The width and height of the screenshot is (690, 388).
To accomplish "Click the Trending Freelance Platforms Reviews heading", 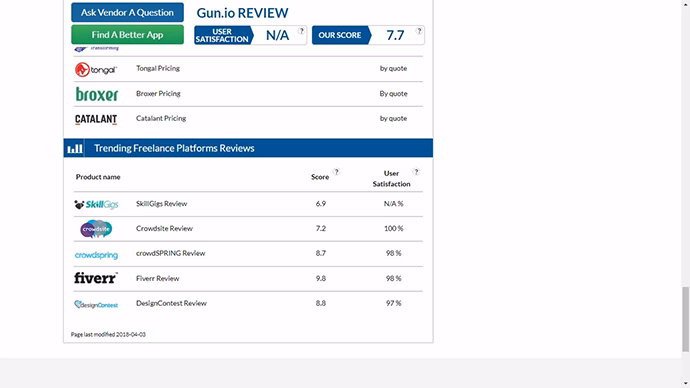I will click(x=174, y=148).
